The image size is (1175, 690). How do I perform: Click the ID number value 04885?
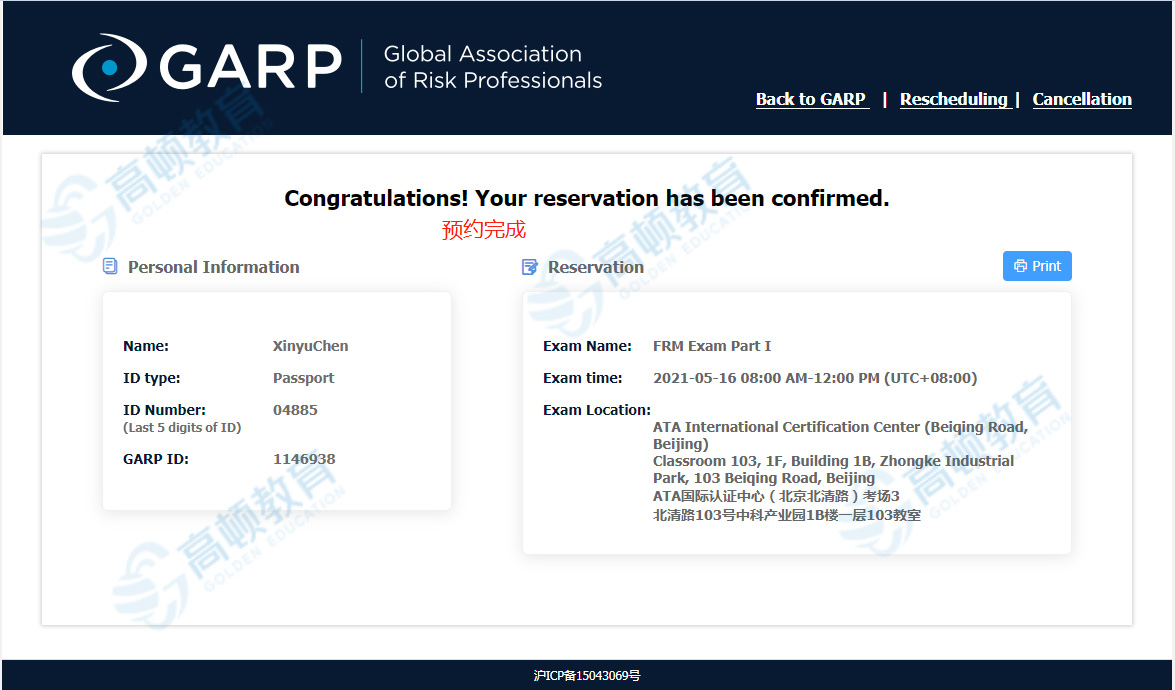coord(295,410)
